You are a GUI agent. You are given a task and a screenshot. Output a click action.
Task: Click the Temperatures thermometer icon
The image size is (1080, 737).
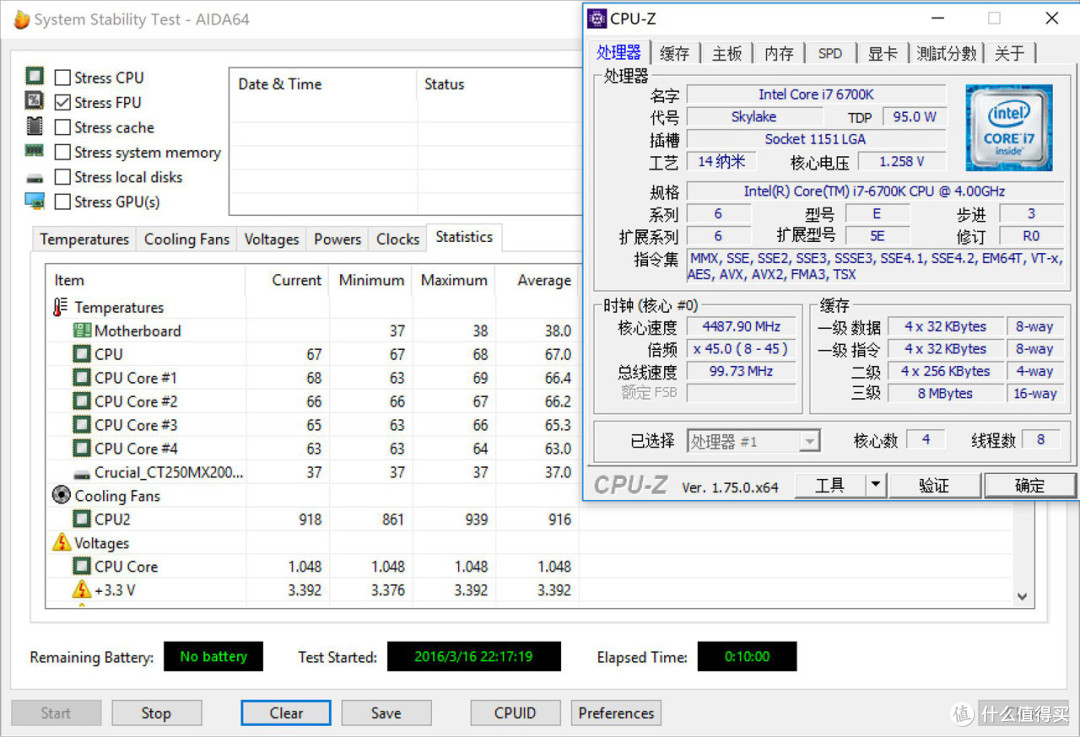(61, 307)
